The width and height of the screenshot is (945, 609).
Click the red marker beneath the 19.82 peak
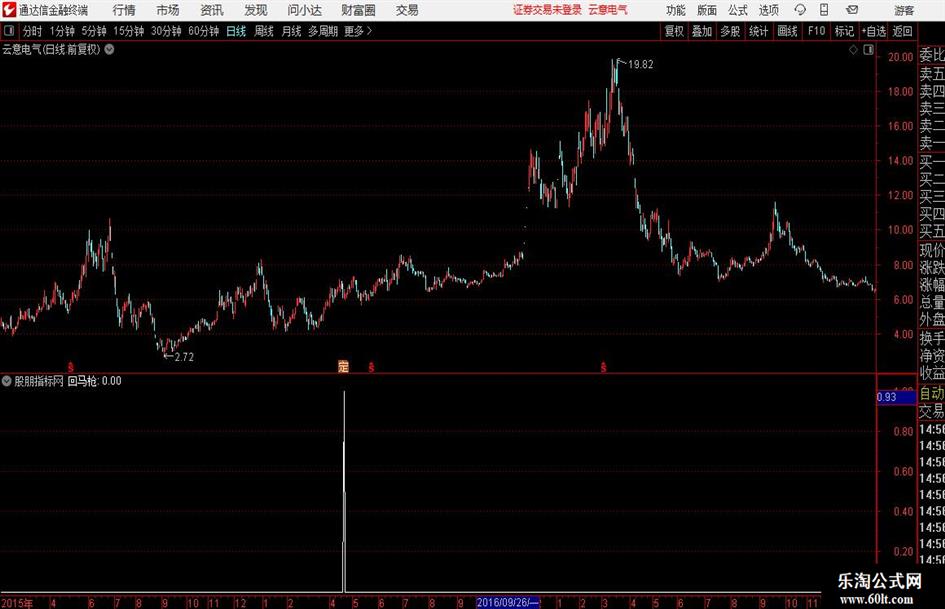[603, 367]
